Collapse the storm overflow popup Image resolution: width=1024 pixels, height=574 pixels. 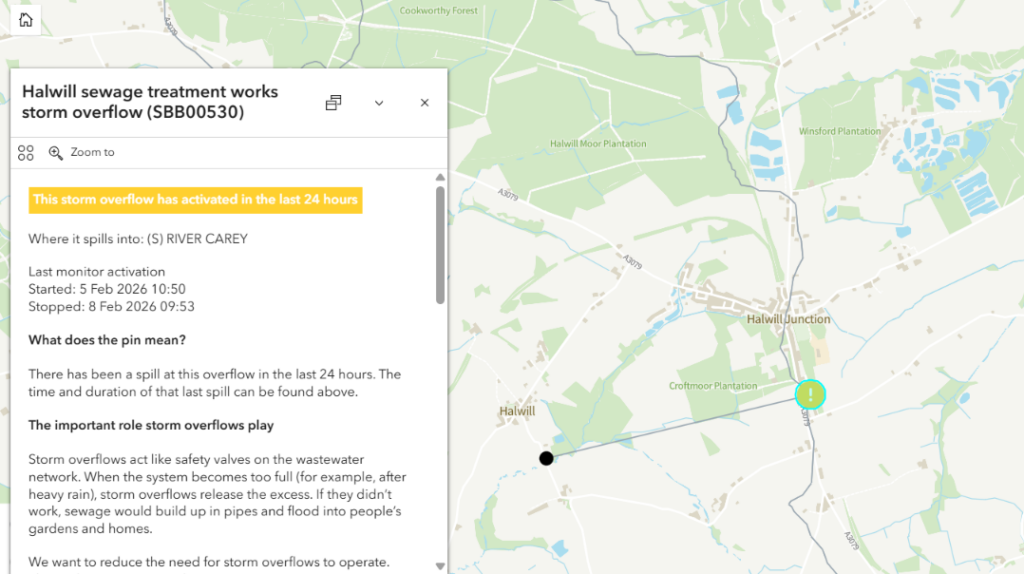tap(379, 103)
